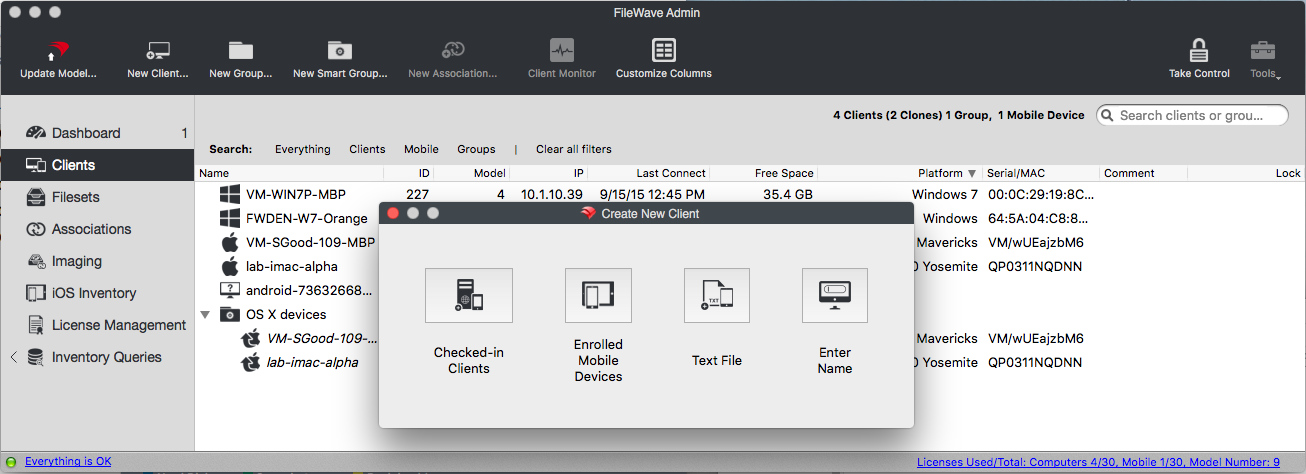Screen dimensions: 1306x474
Task: Choose the Enrolled Mobile Devices icon
Action: 598,295
